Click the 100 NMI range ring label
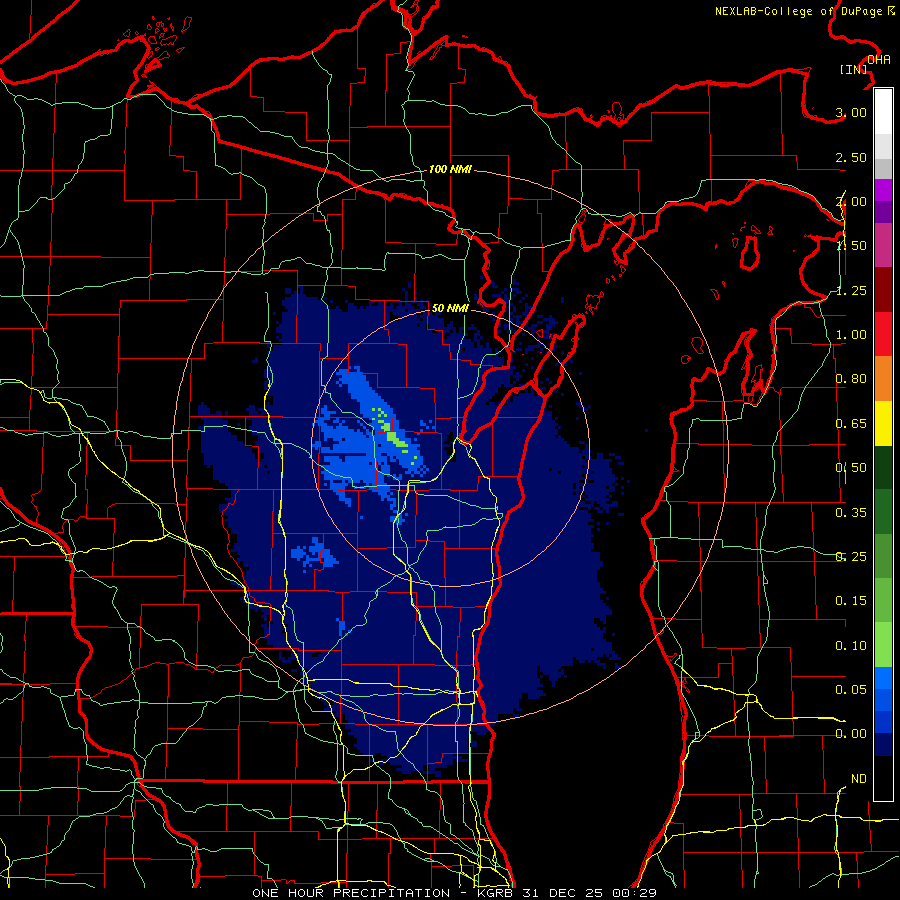The image size is (900, 900). coord(450,169)
